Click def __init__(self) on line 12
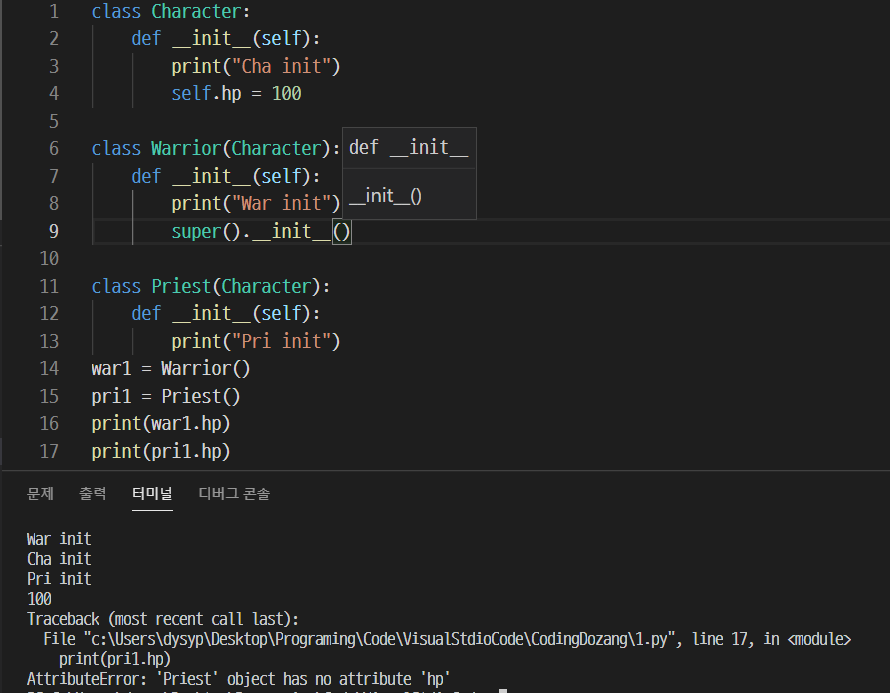This screenshot has width=890, height=693. (x=226, y=314)
